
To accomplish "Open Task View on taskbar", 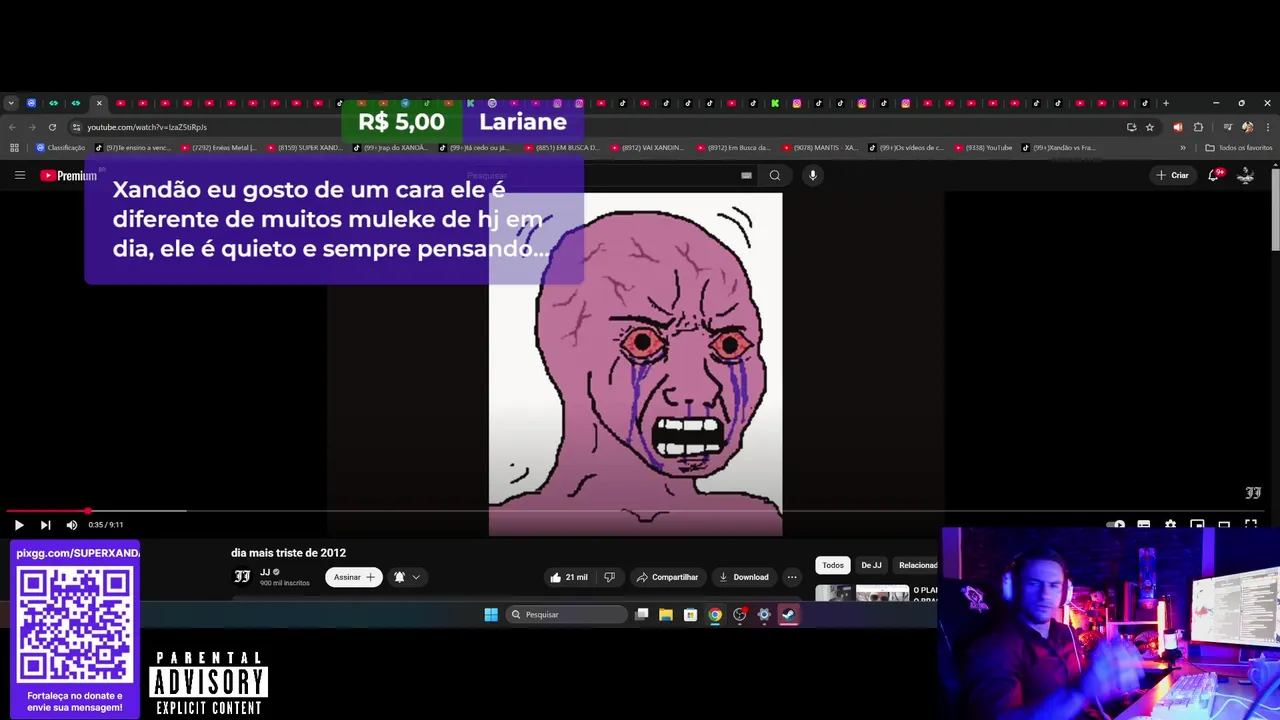I will (x=642, y=615).
